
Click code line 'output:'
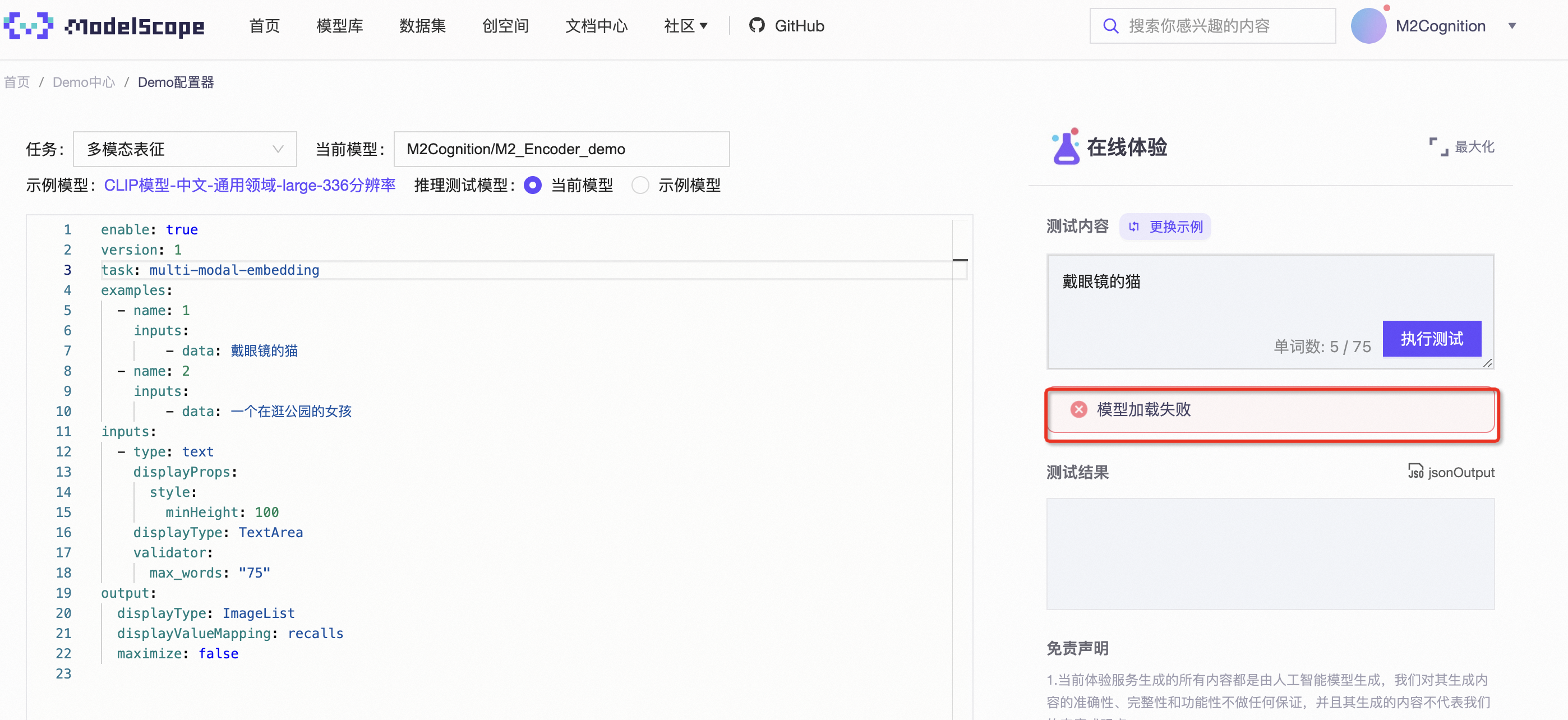[x=128, y=593]
